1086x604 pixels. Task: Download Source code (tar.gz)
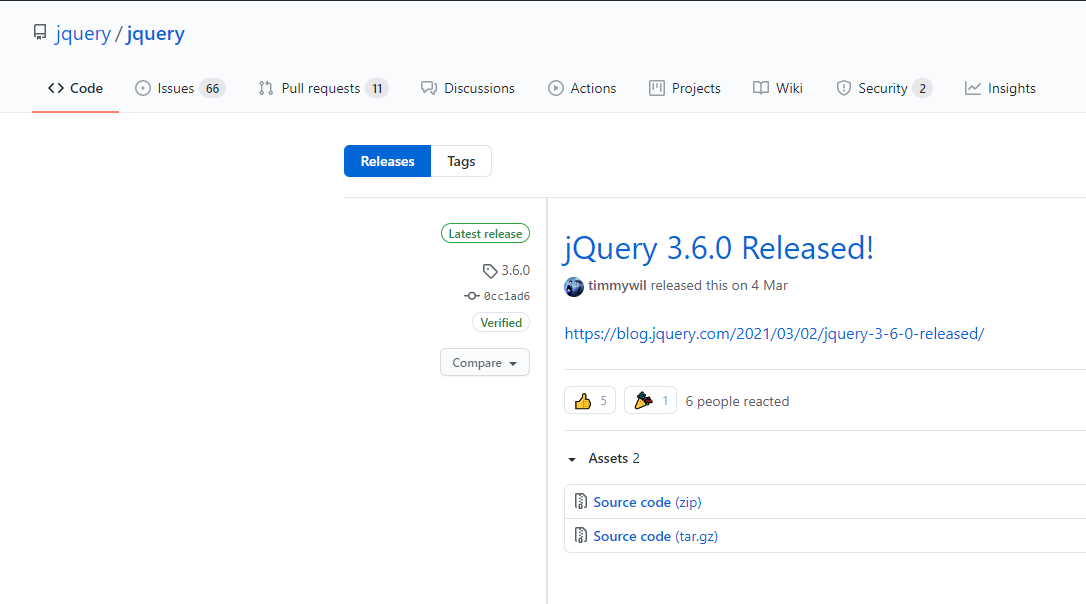tap(655, 535)
